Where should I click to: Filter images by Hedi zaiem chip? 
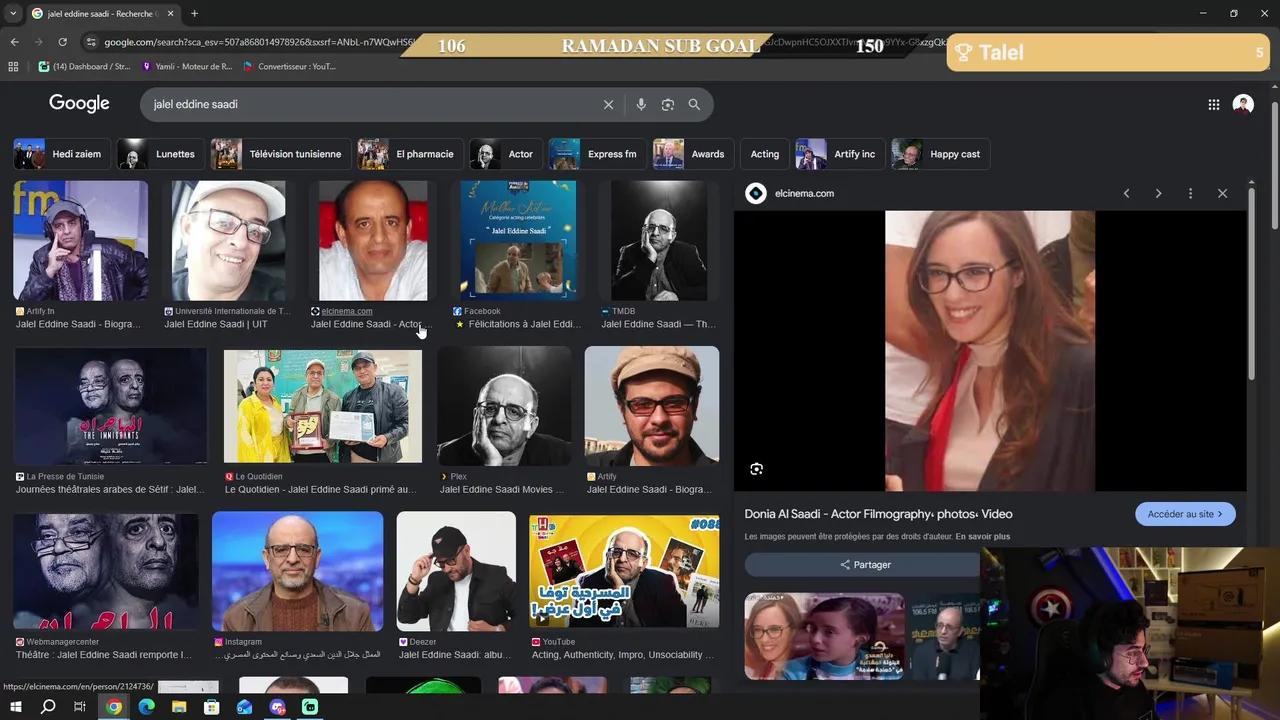[60, 154]
